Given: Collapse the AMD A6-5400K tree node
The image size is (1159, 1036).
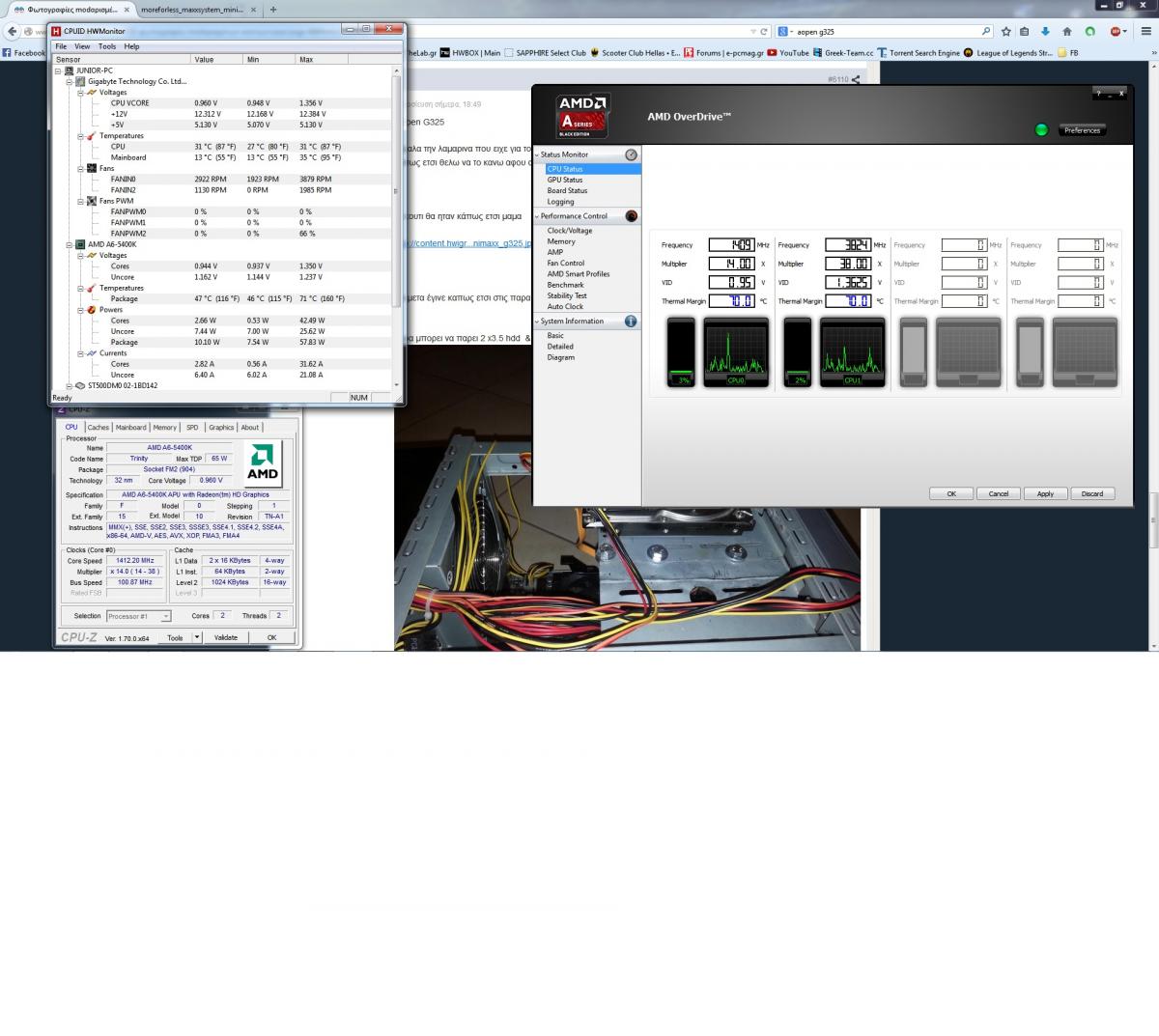Looking at the screenshot, I should (x=70, y=245).
